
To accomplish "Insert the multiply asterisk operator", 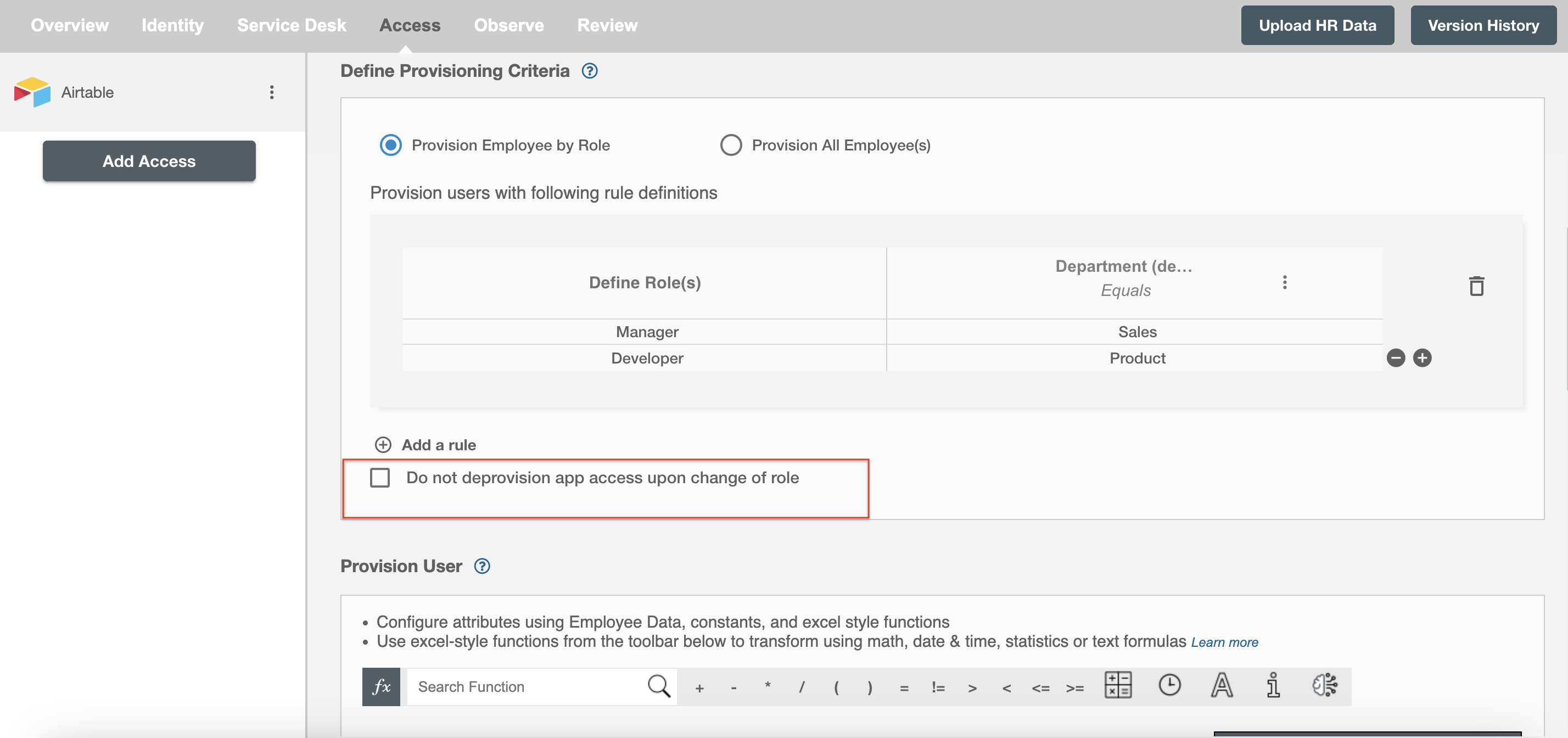I will pyautogui.click(x=768, y=686).
